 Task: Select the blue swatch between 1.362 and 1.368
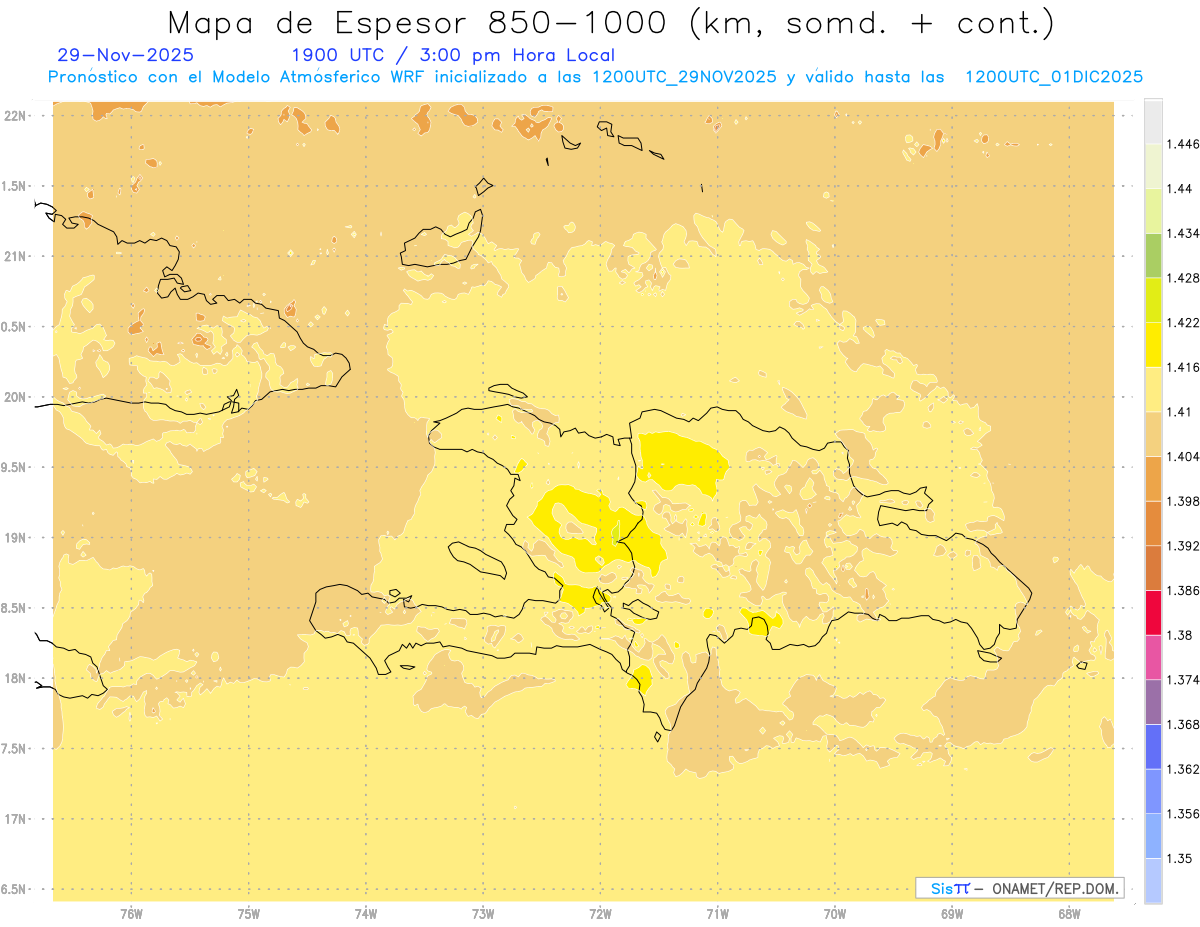[x=1153, y=747]
